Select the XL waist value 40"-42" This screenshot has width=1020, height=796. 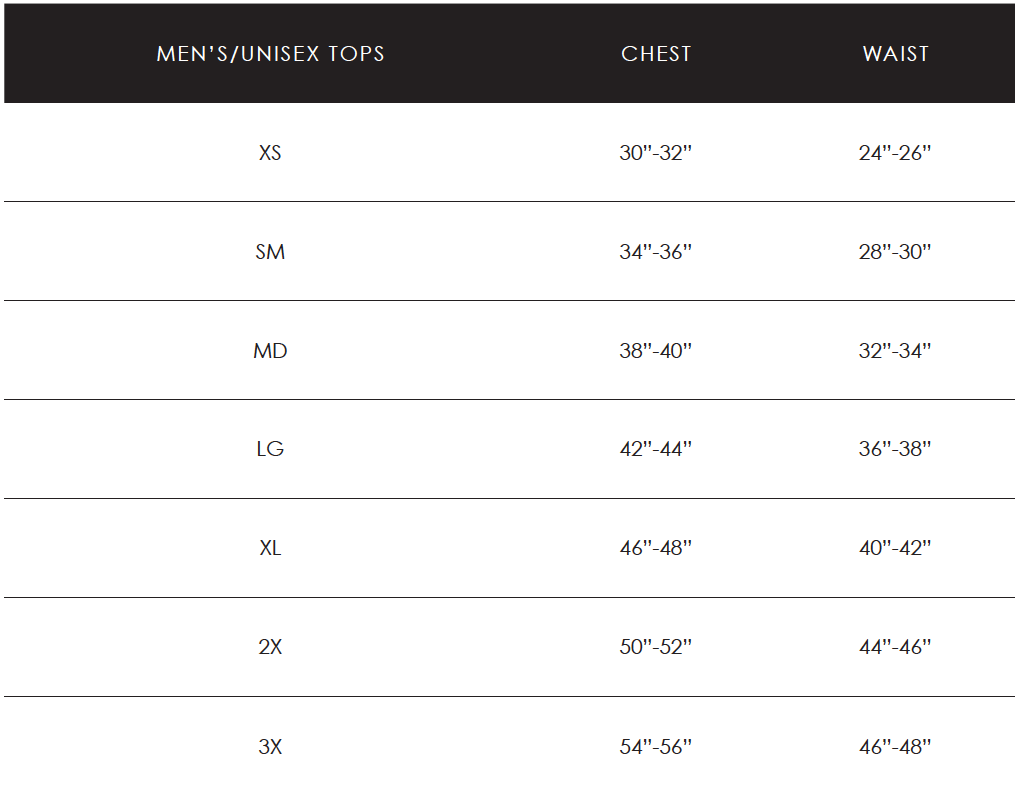pyautogui.click(x=895, y=548)
